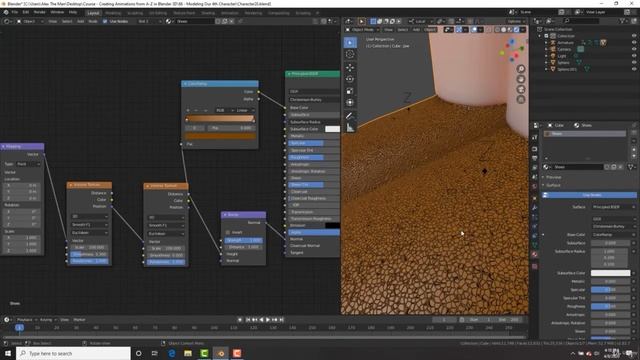The width and height of the screenshot is (640, 360).
Task: Select solid viewport shading mode icon
Action: [x=503, y=29]
